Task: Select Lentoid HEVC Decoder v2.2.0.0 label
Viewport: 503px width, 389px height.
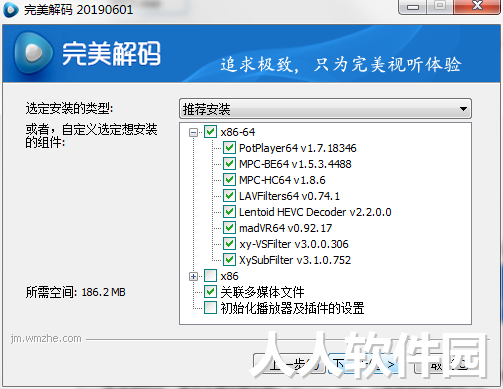Action: 315,212
